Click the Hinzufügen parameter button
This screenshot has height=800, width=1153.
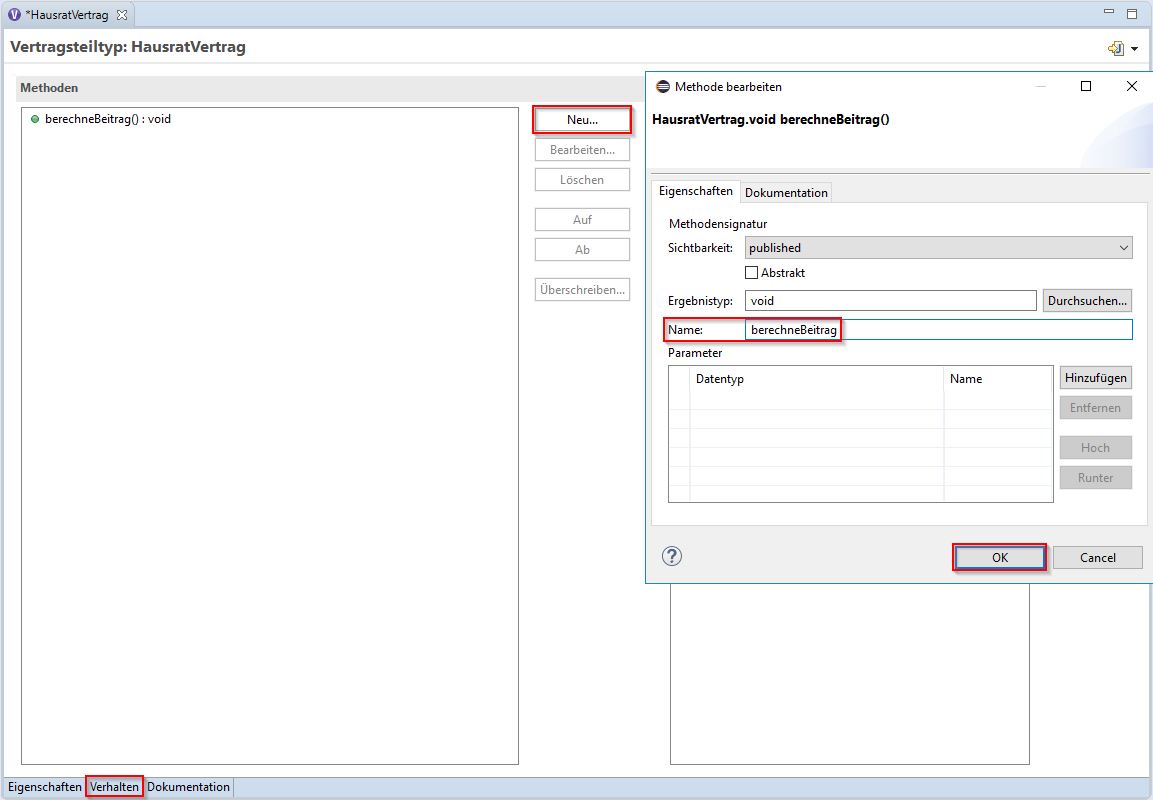coord(1096,378)
